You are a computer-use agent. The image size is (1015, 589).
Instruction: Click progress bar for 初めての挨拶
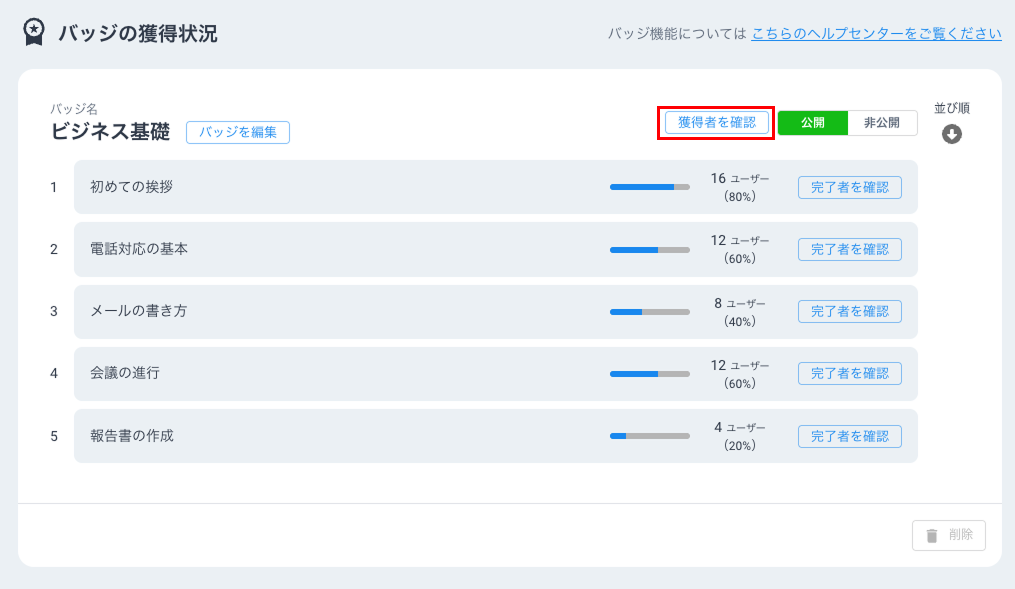coord(649,187)
